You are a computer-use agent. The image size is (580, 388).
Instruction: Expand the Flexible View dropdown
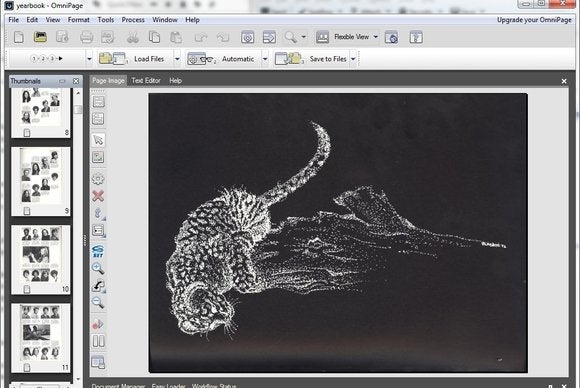(x=375, y=37)
